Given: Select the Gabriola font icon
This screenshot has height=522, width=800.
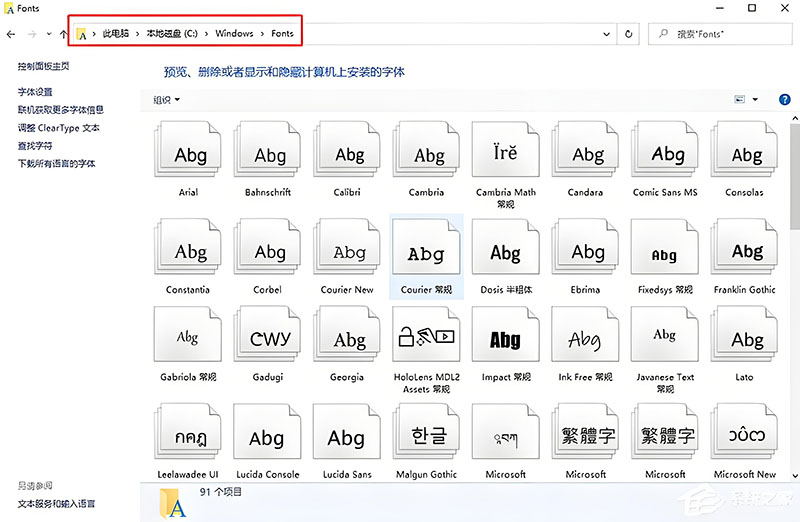Looking at the screenshot, I should [x=188, y=334].
